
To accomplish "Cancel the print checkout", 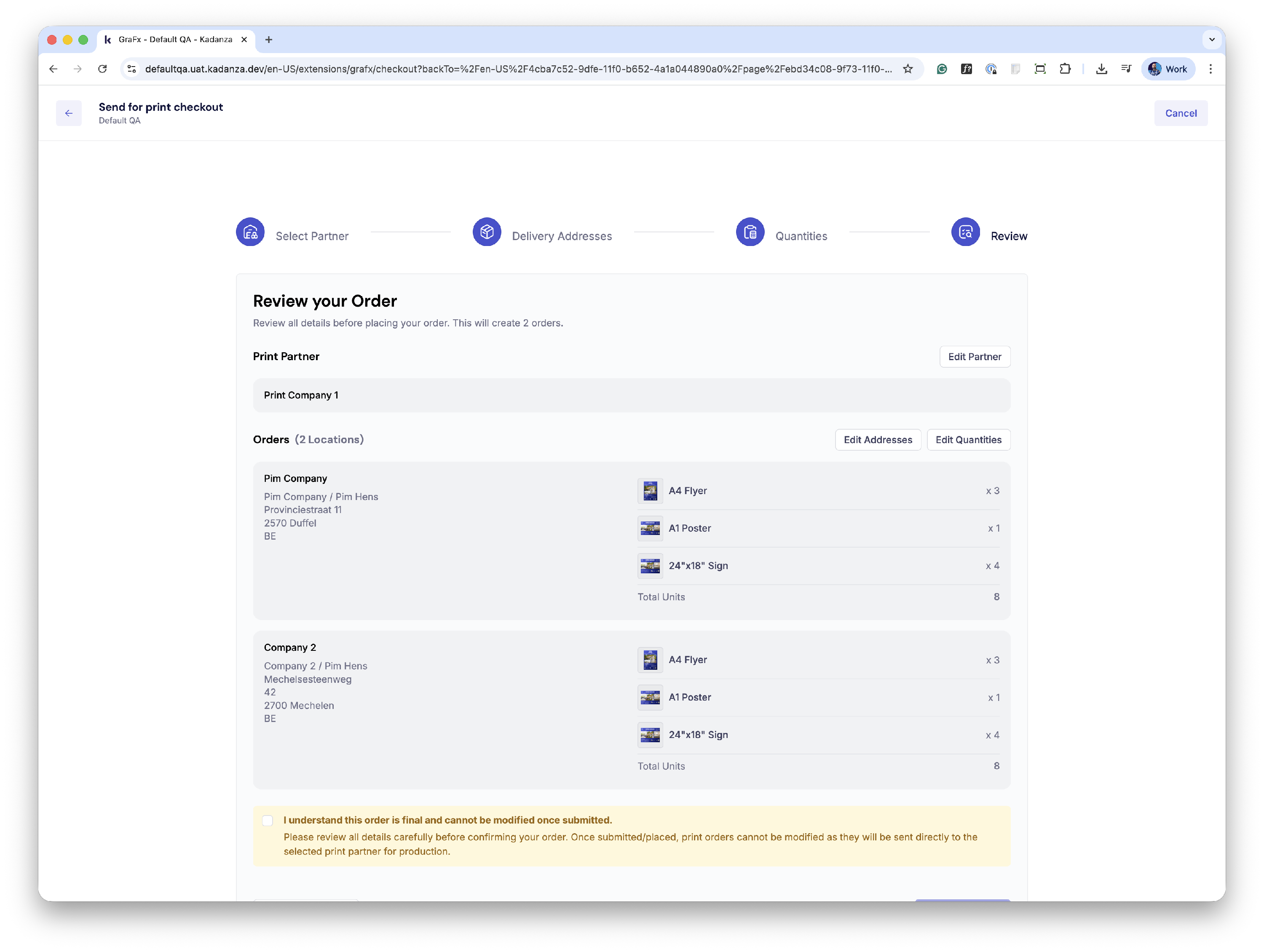I will (1180, 113).
